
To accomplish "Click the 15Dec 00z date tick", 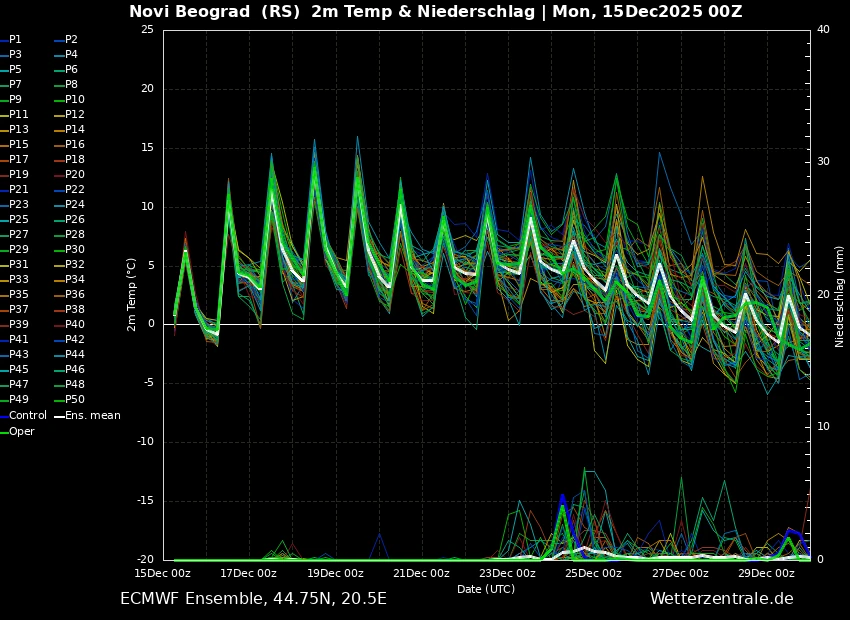I will click(x=163, y=573).
